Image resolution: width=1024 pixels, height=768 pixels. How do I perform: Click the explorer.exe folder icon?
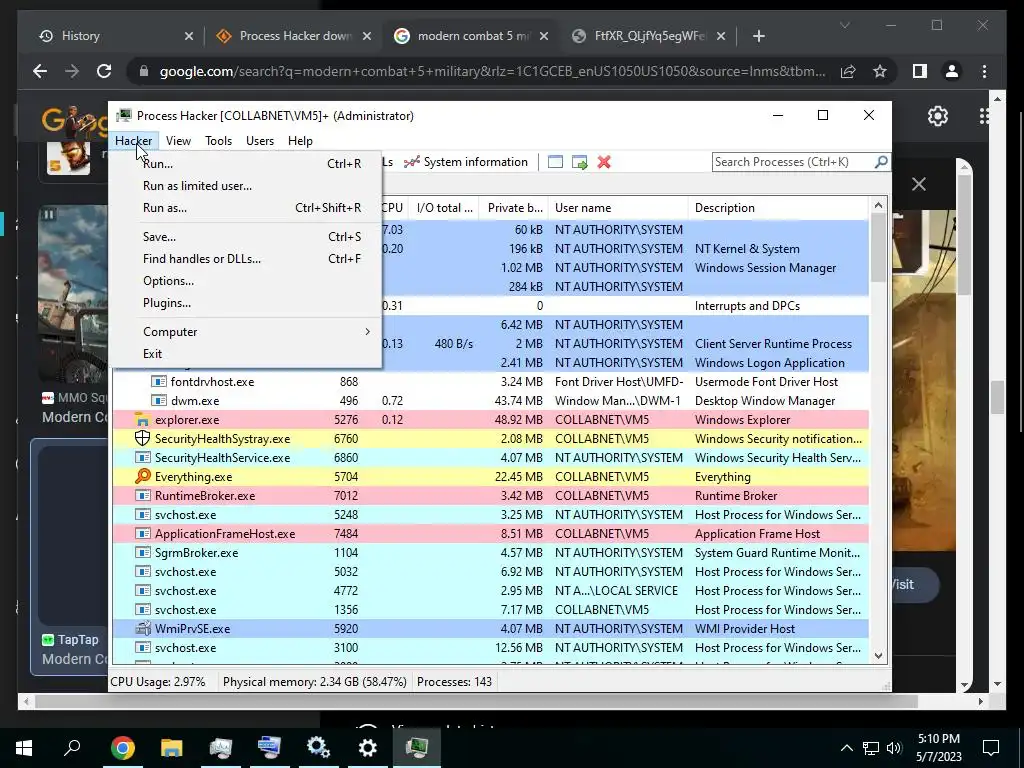(142, 419)
